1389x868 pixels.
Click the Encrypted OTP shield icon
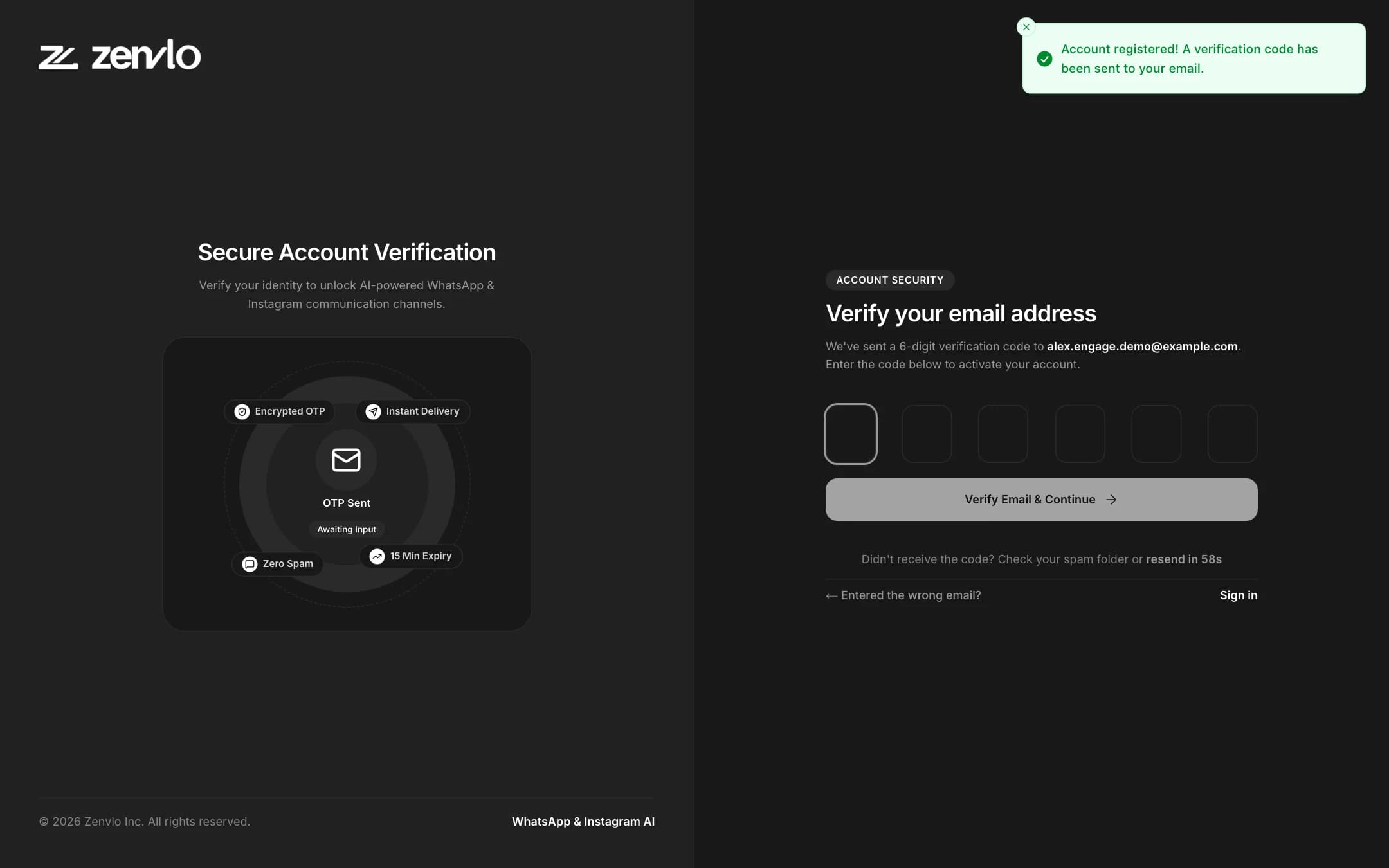tap(242, 411)
